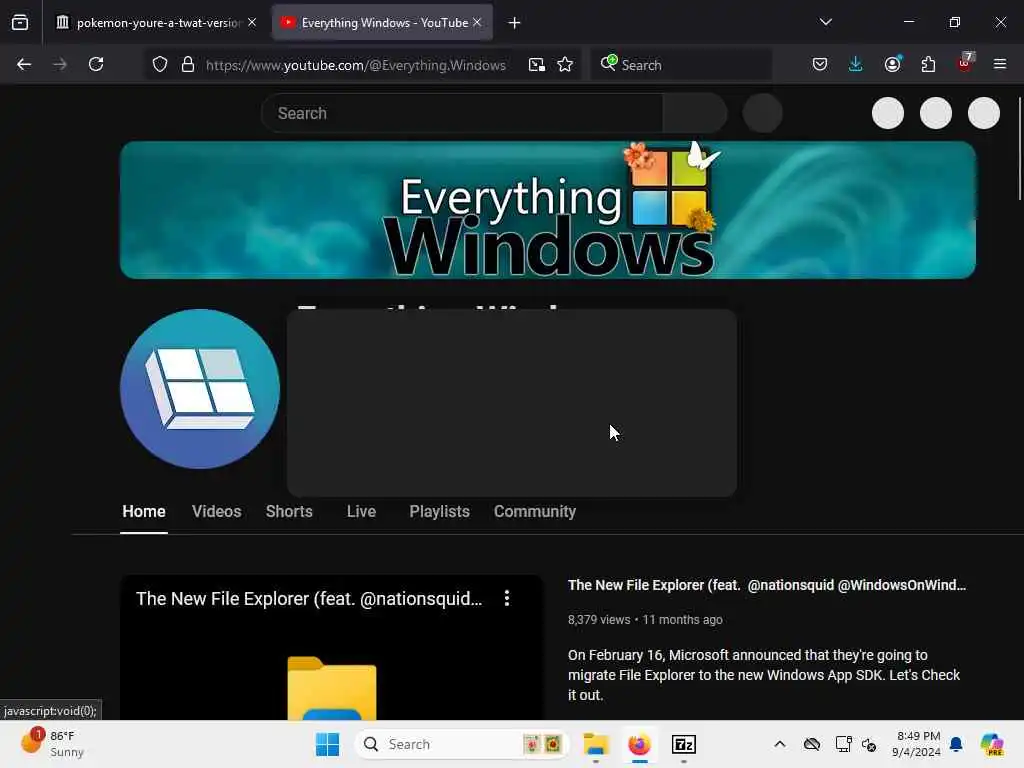The height and width of the screenshot is (768, 1024).
Task: Open the Playlists channel tab
Action: [440, 511]
